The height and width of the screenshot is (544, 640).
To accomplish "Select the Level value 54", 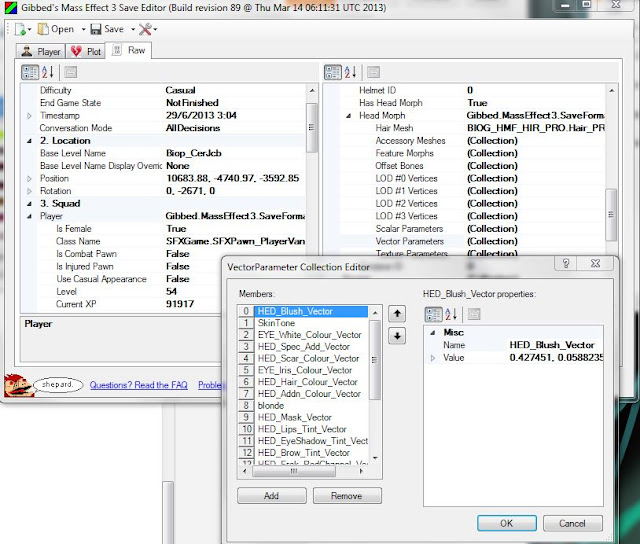I will pyautogui.click(x=171, y=292).
